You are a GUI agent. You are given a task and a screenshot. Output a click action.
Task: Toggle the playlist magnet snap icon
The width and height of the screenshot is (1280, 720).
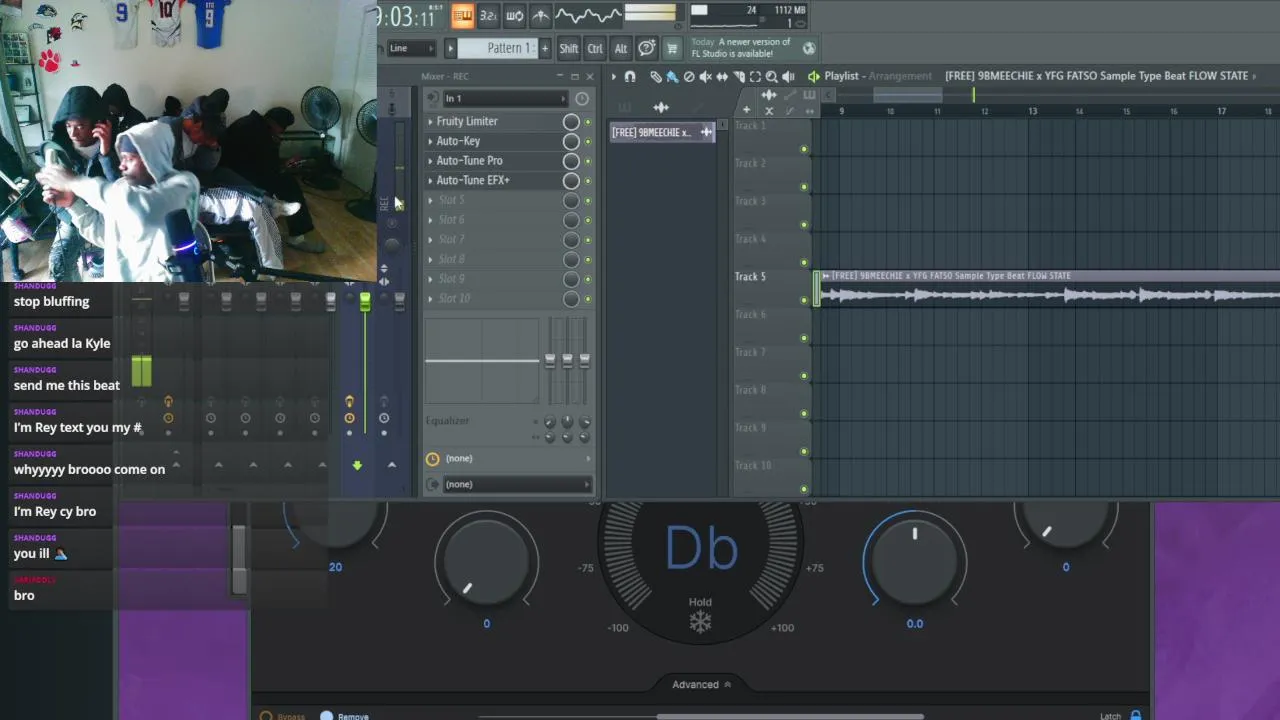pyautogui.click(x=630, y=76)
